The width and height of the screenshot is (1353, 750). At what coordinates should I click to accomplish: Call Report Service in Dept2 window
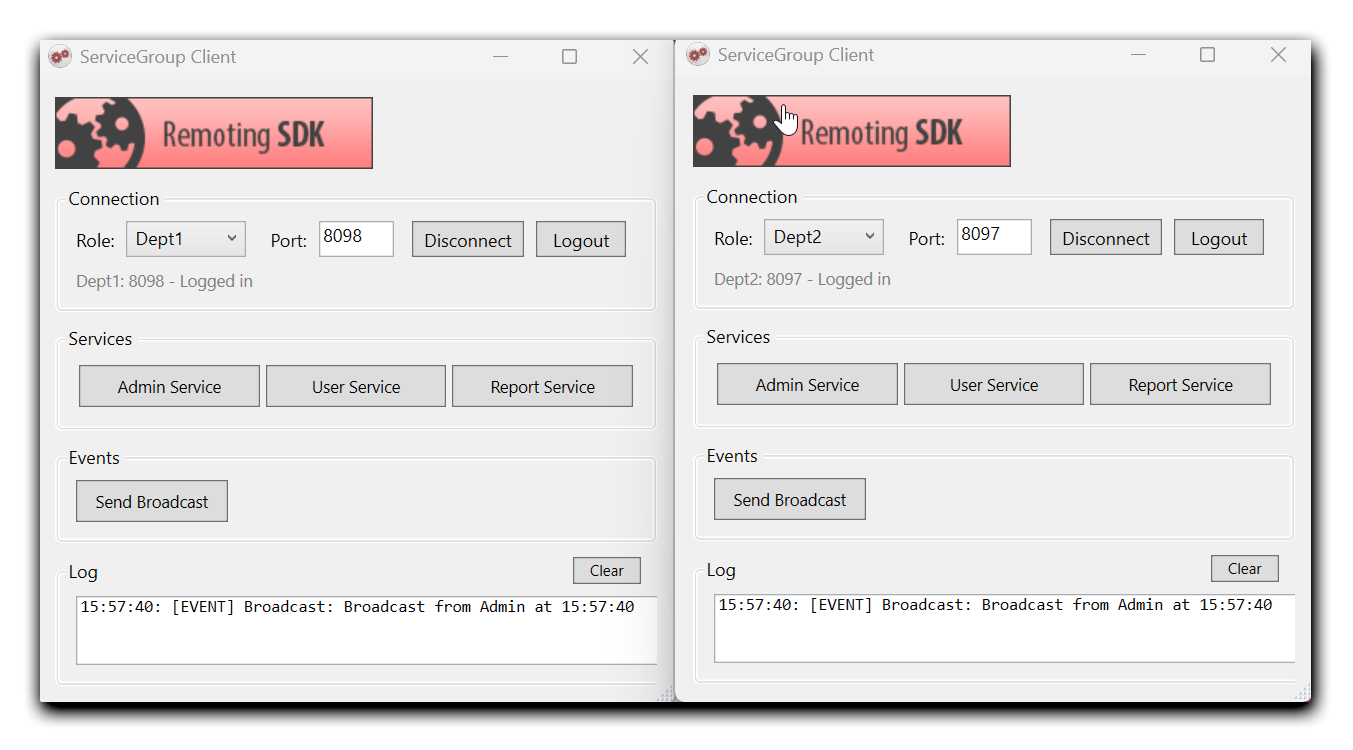tap(1180, 384)
